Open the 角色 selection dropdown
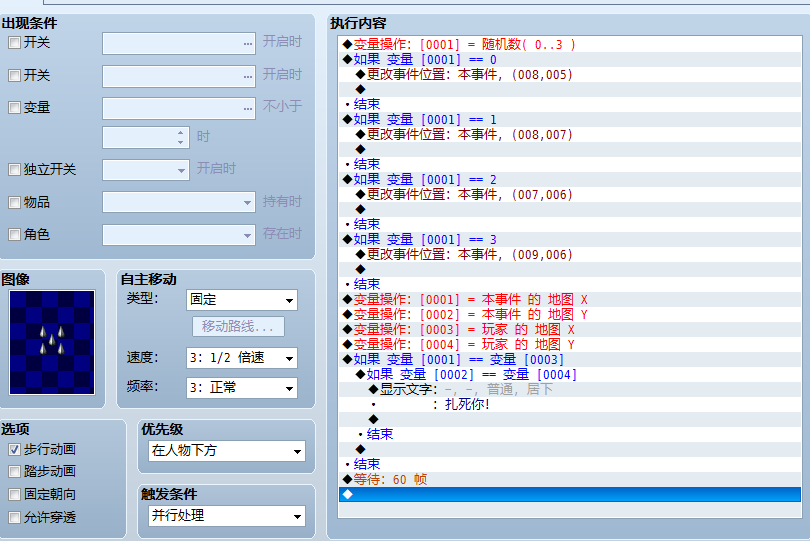 tap(179, 235)
